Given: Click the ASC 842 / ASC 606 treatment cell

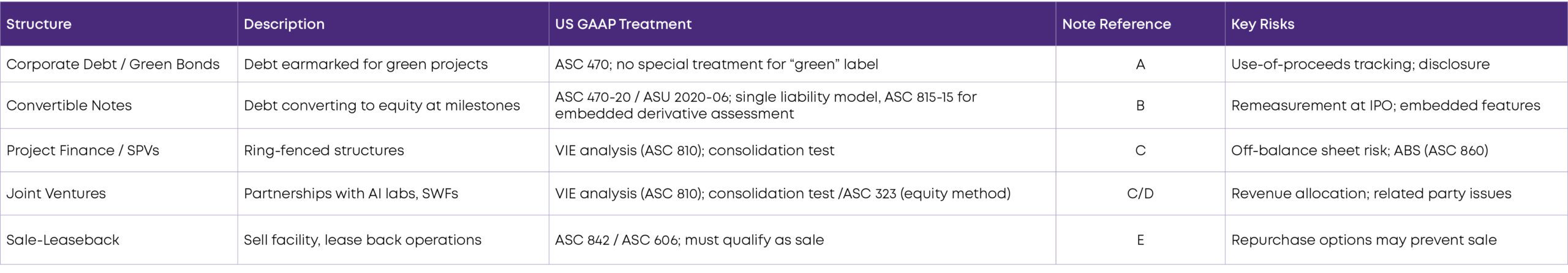Looking at the screenshot, I should 689,240.
